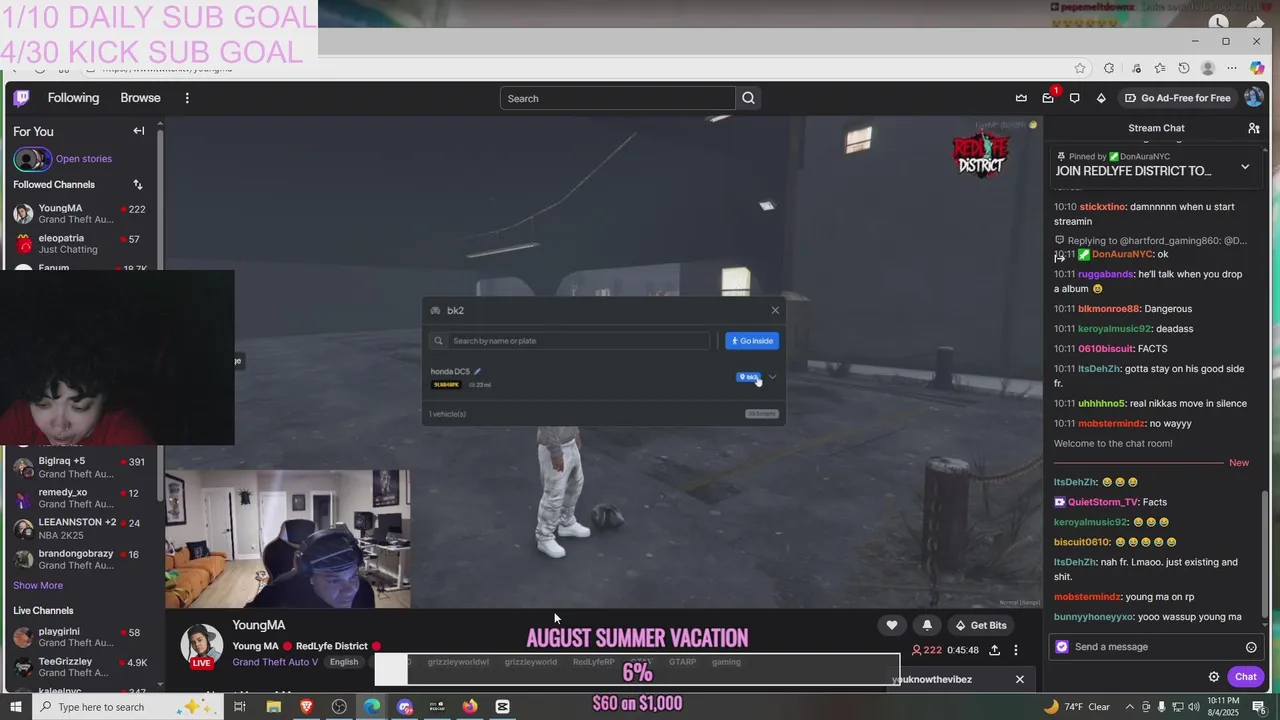This screenshot has width=1280, height=720.
Task: Click Go inside button in garage dialog
Action: pos(752,341)
